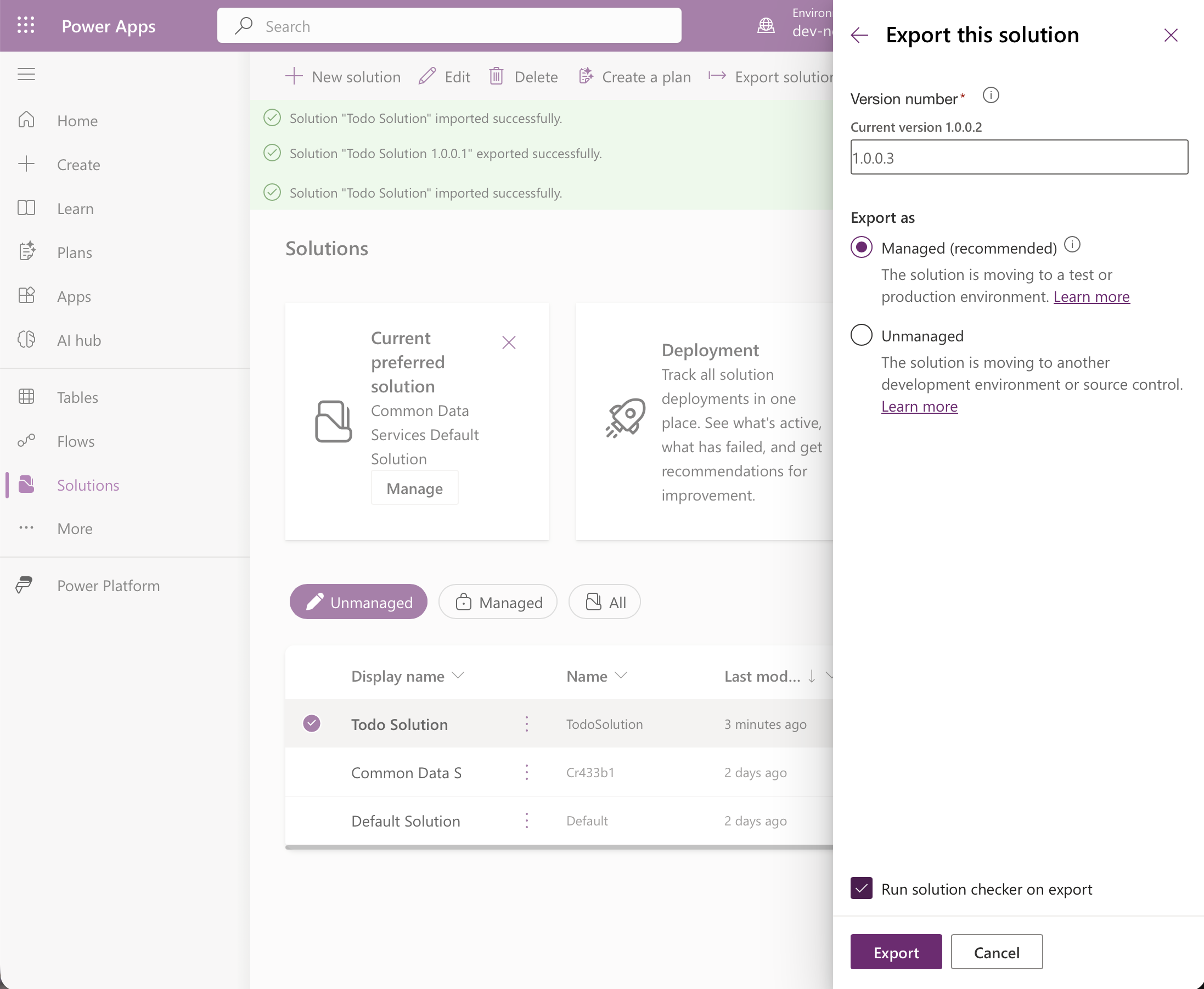The height and width of the screenshot is (989, 1204).
Task: Go back using the panel arrow
Action: [859, 35]
